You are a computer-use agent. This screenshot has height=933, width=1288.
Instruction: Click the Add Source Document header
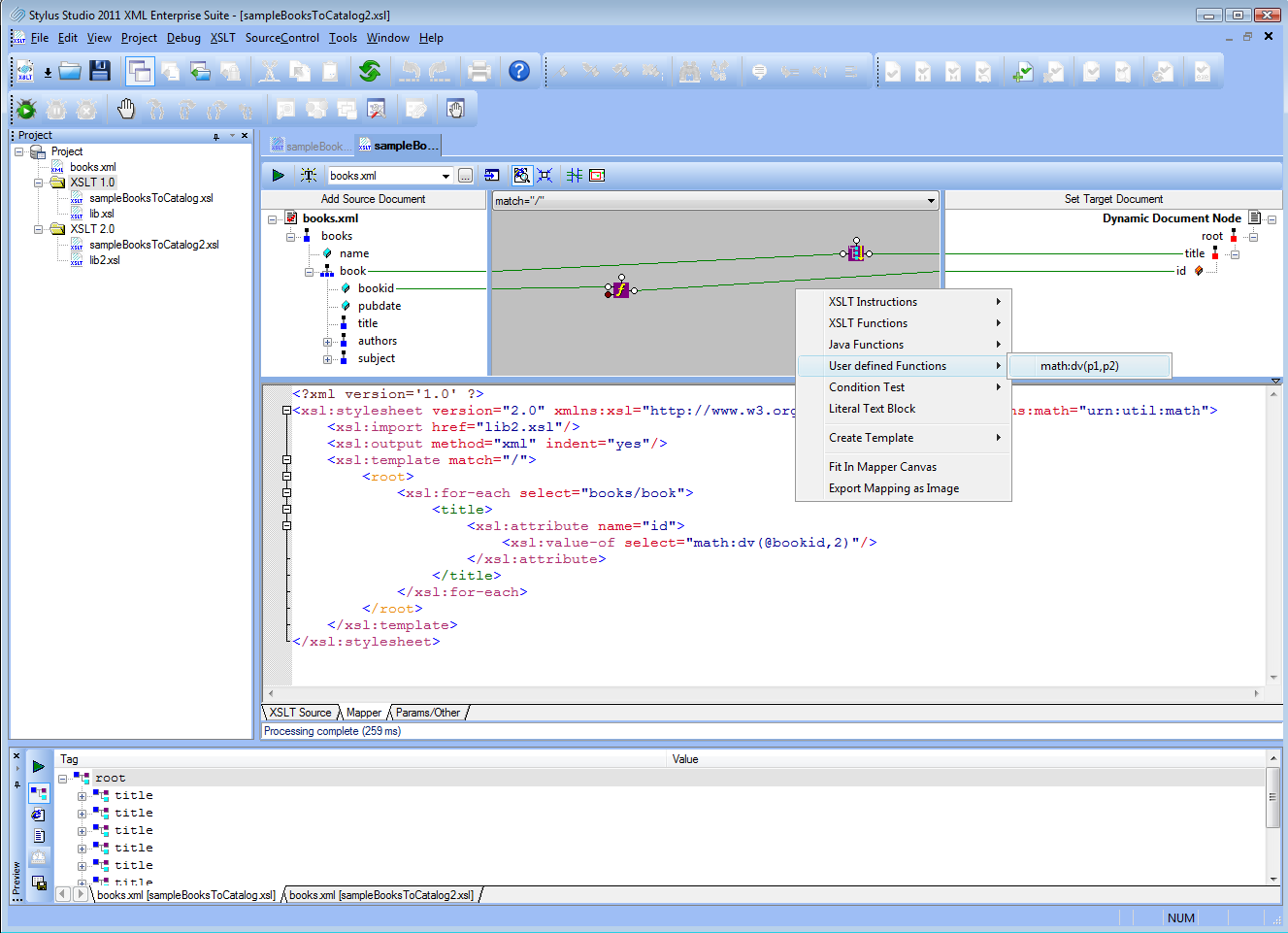[374, 199]
